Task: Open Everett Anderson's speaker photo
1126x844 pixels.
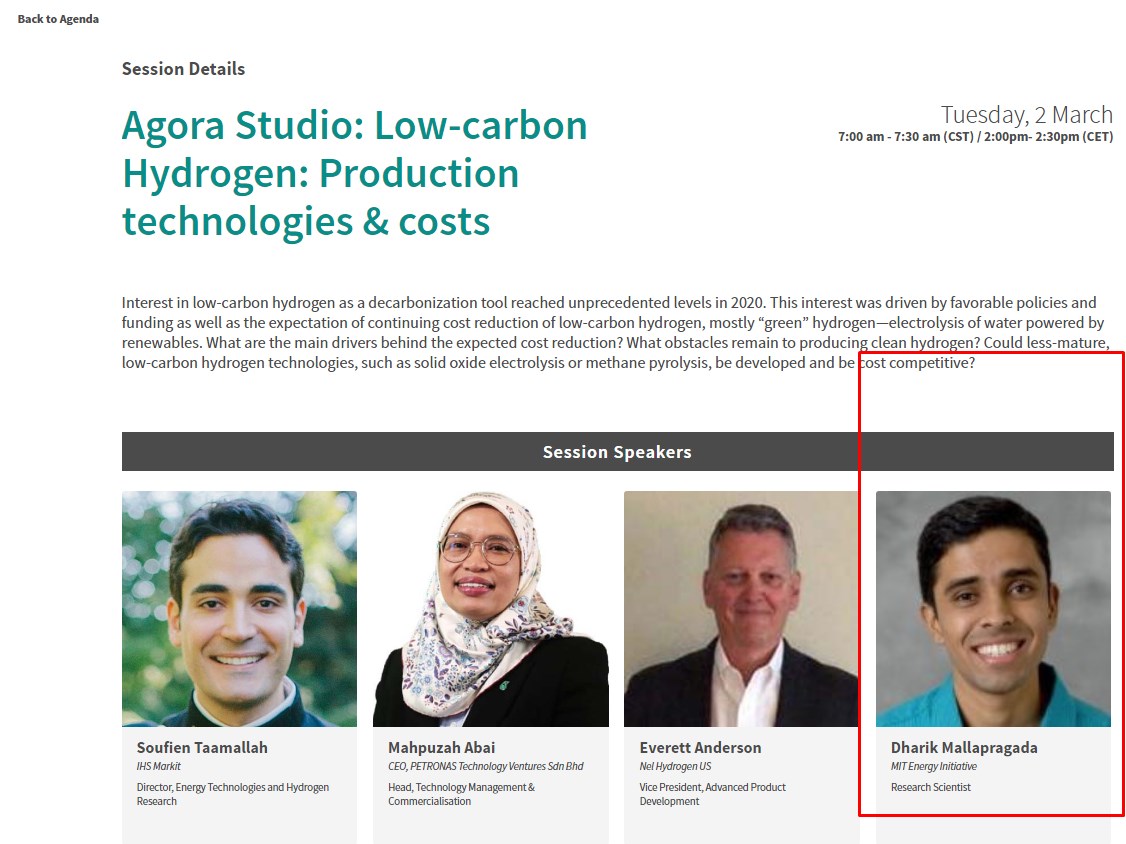Action: point(742,608)
